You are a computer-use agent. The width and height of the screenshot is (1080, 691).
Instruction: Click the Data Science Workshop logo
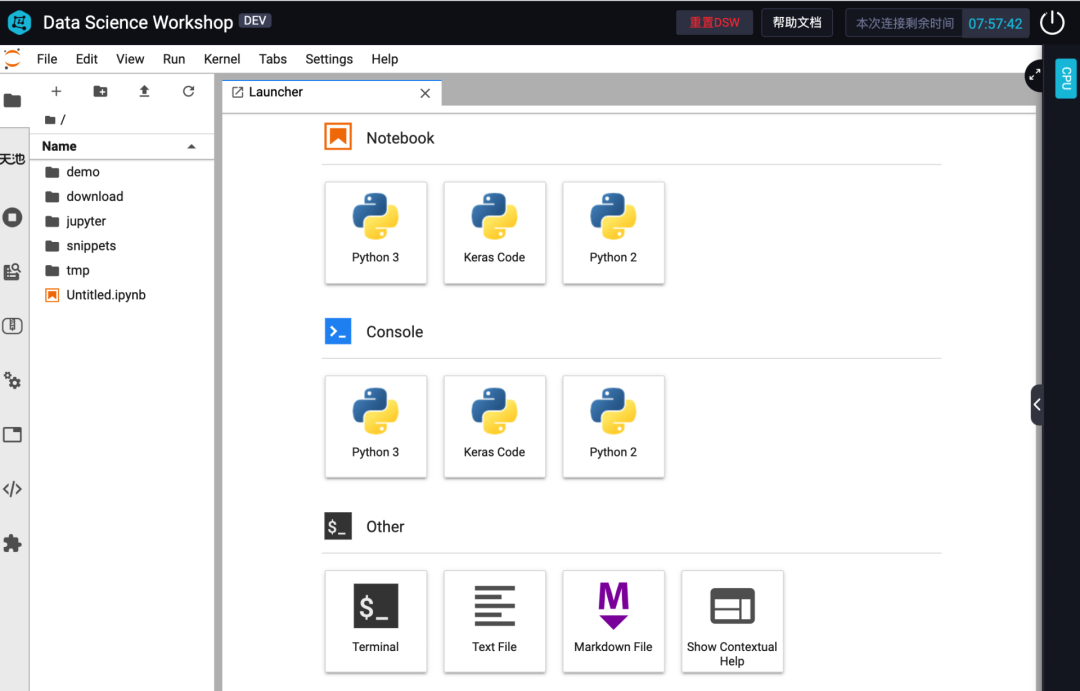(x=19, y=22)
